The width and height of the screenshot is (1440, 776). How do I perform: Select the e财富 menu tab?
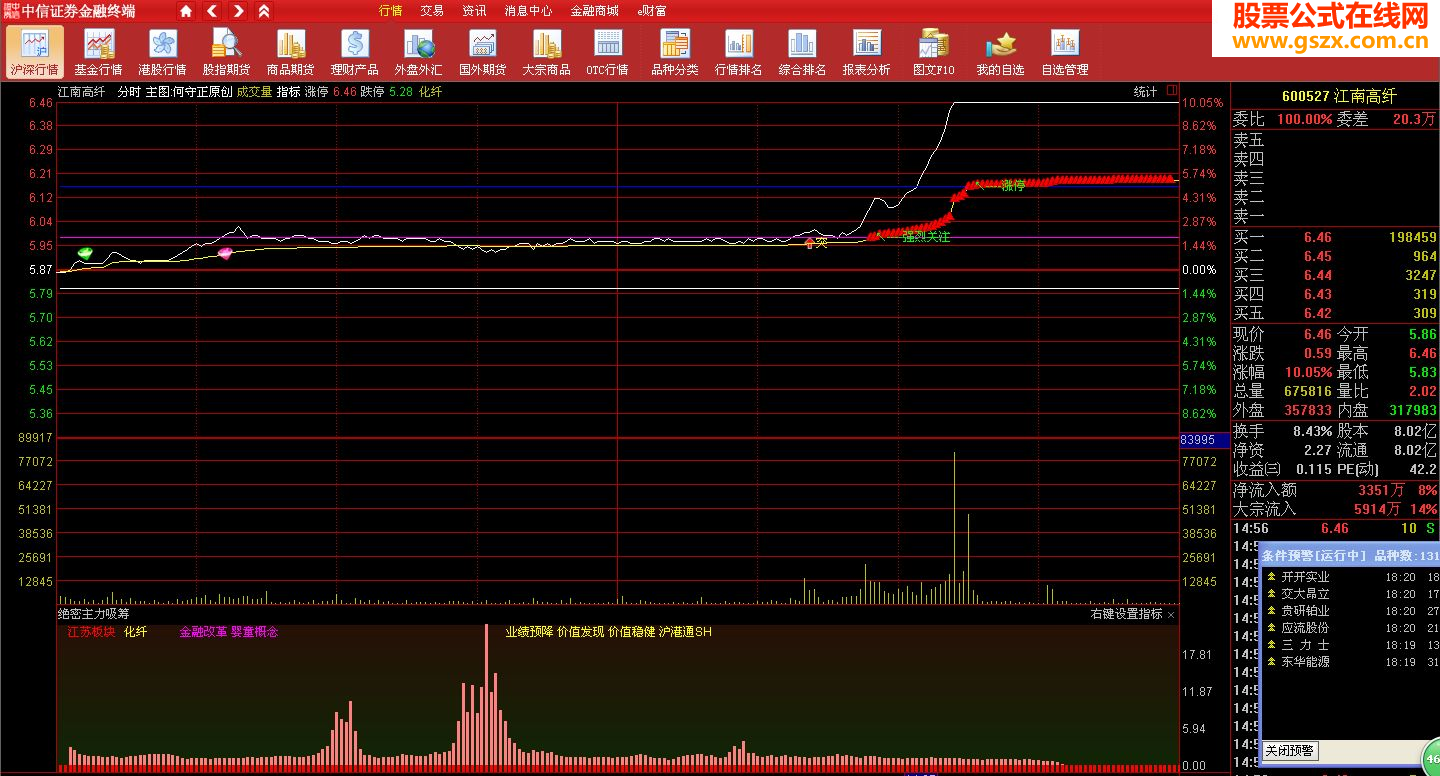point(652,11)
